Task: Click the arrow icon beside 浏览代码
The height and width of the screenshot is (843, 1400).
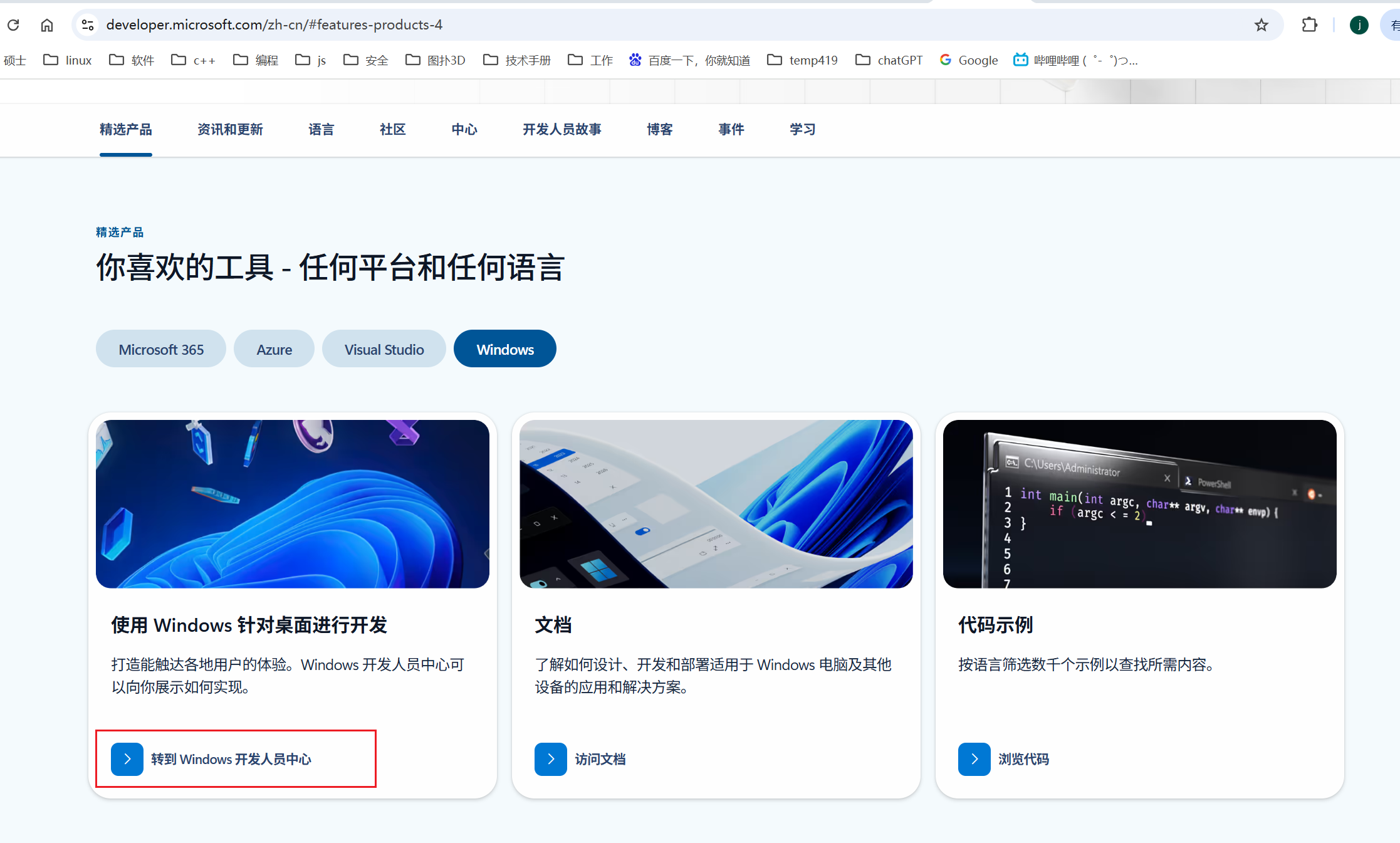Action: click(974, 759)
